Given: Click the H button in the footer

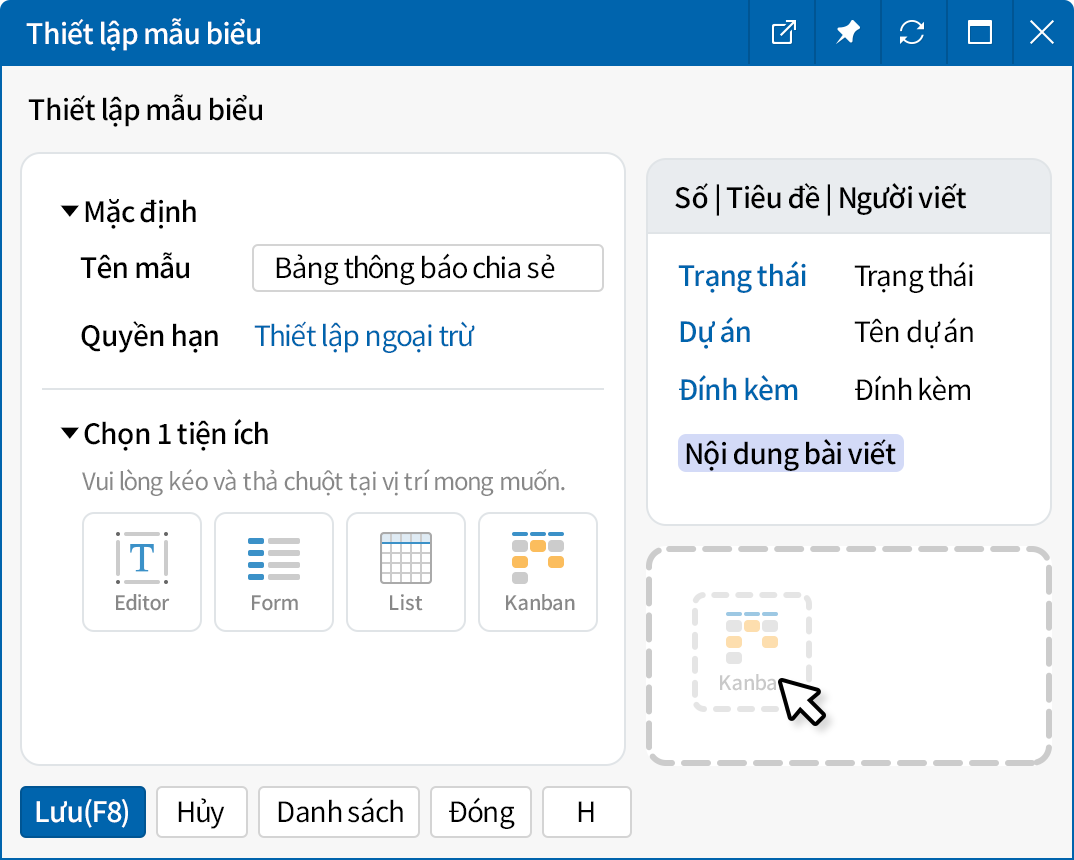Looking at the screenshot, I should [x=586, y=812].
